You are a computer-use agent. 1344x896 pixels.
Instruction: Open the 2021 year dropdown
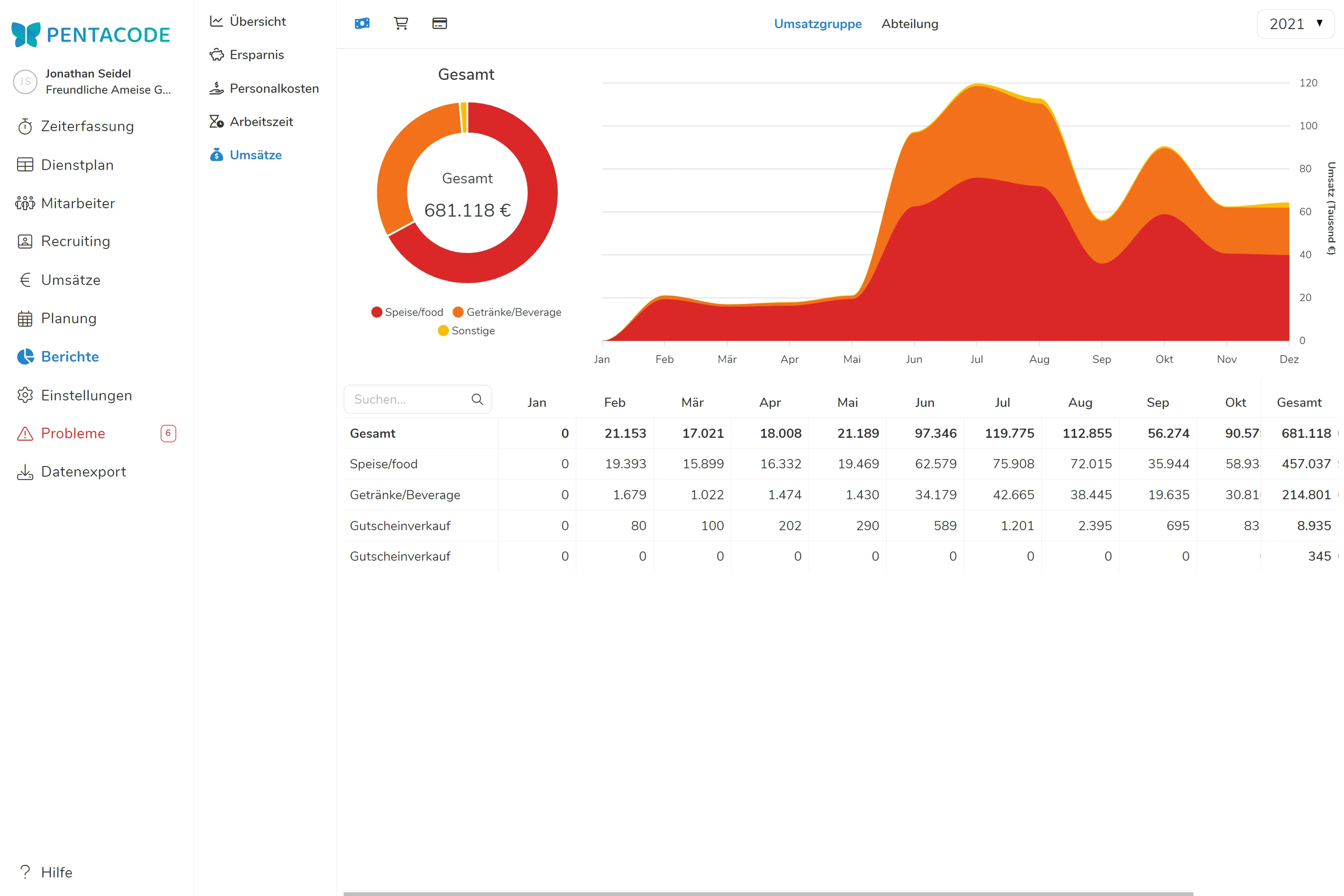[1295, 24]
